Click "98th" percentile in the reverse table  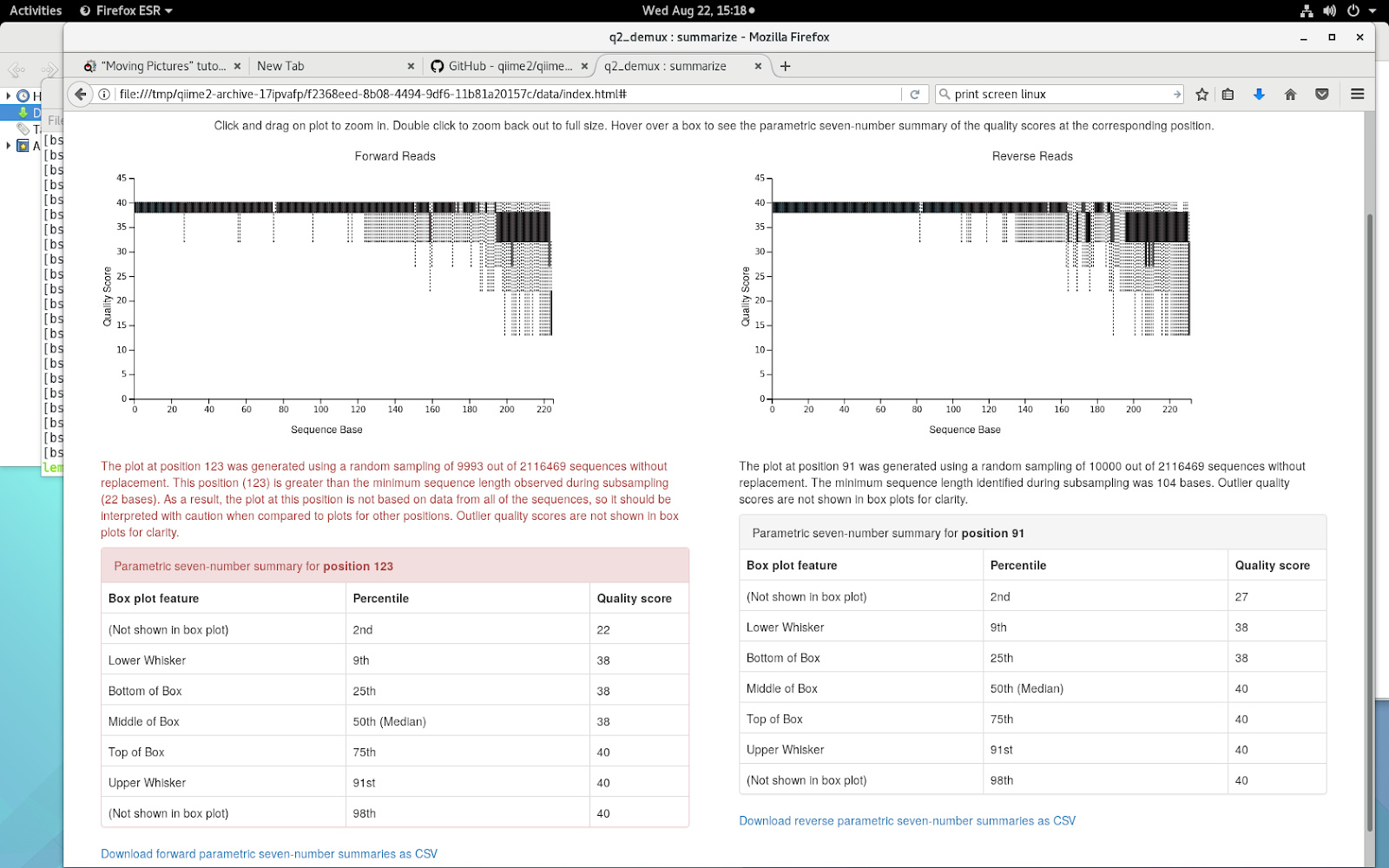coord(1002,780)
